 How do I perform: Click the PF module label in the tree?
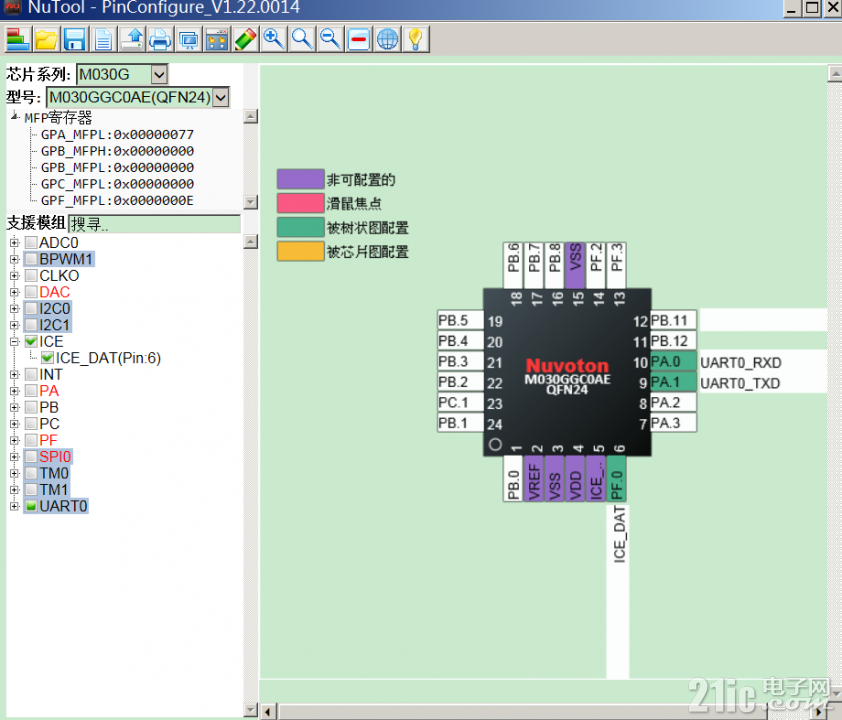(48, 440)
